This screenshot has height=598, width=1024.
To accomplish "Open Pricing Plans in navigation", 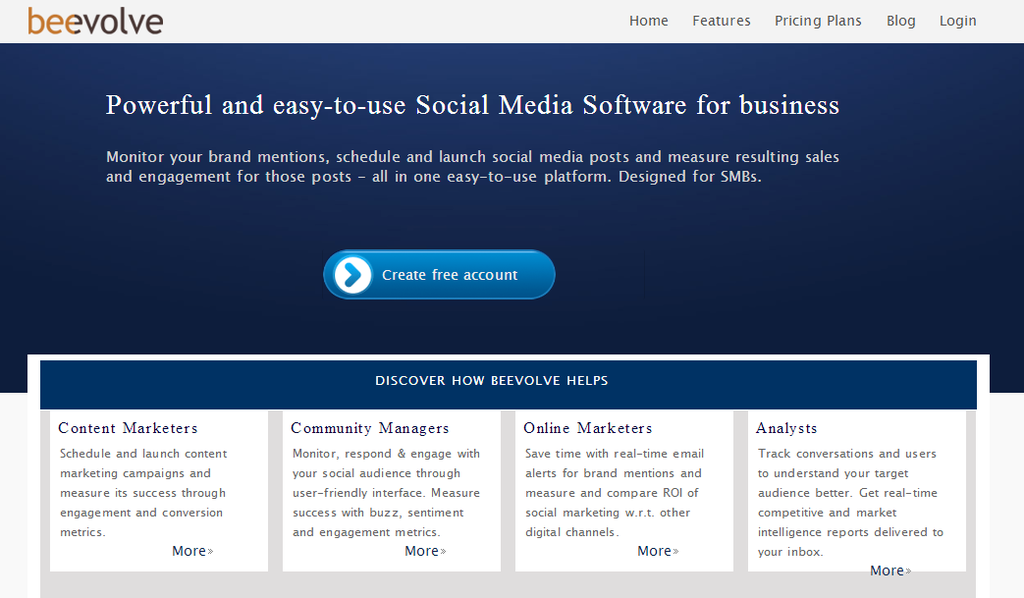I will (x=817, y=21).
